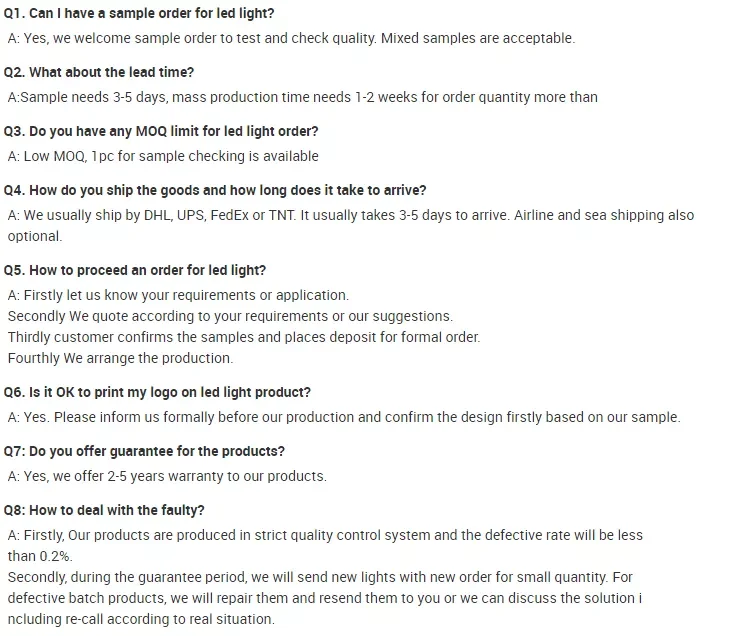Click the 2-5 years warranty answer

(167, 476)
